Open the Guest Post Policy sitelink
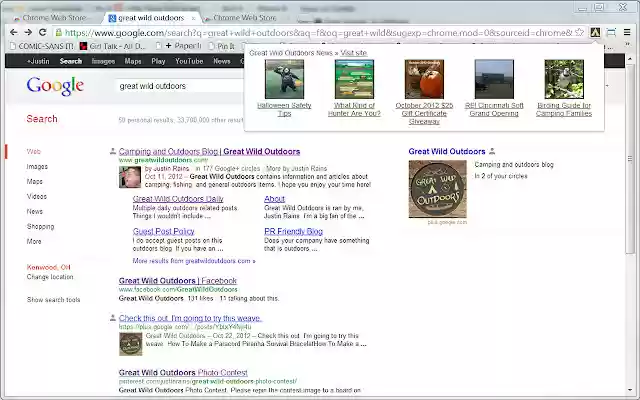Viewport: 640px width, 400px height. (x=163, y=231)
